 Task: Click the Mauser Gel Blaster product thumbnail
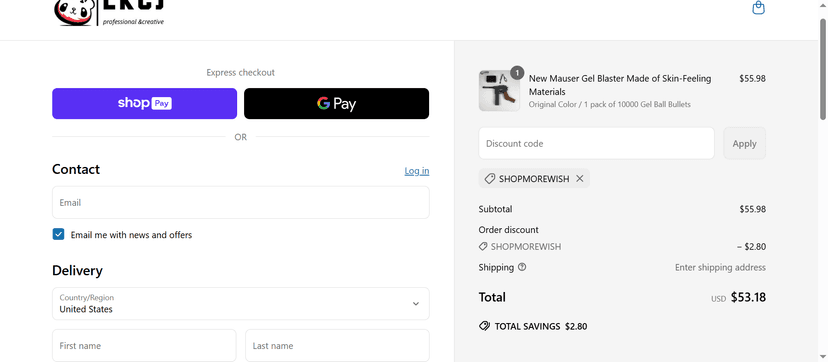pos(495,91)
